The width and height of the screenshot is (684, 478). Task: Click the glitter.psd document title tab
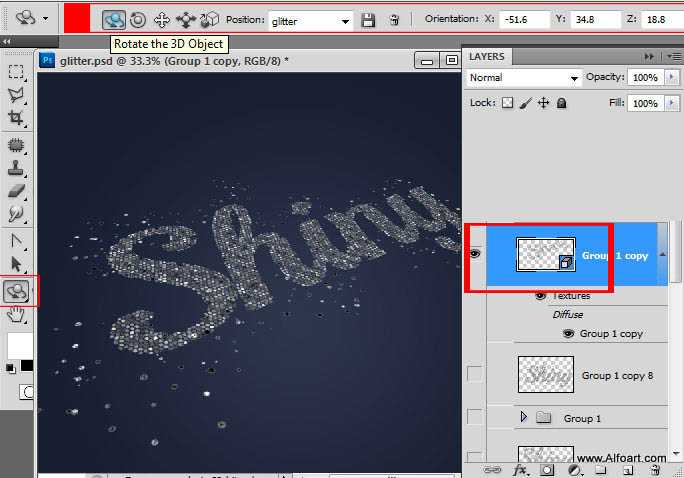coord(174,61)
